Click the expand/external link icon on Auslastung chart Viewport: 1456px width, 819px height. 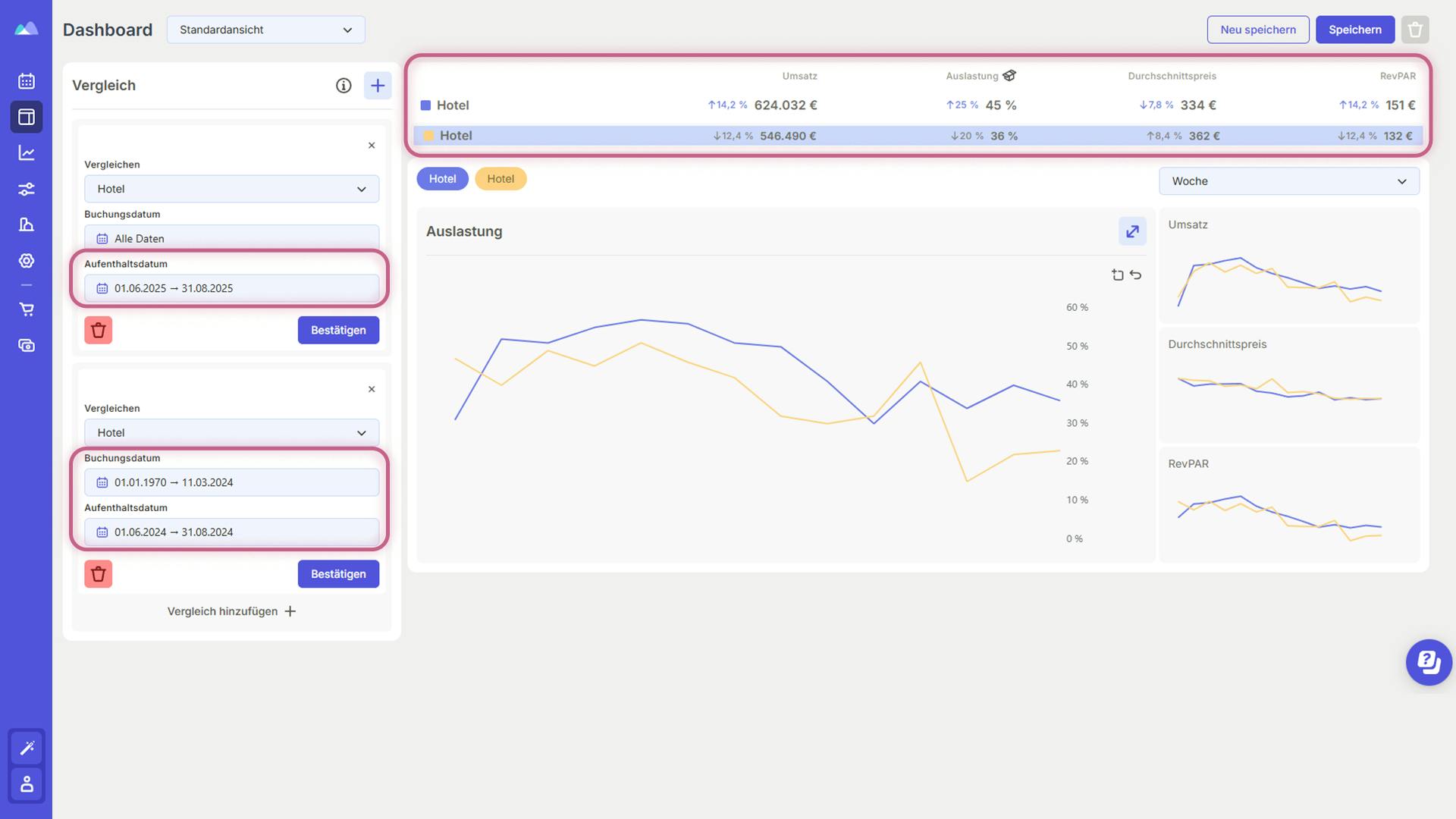[x=1132, y=231]
